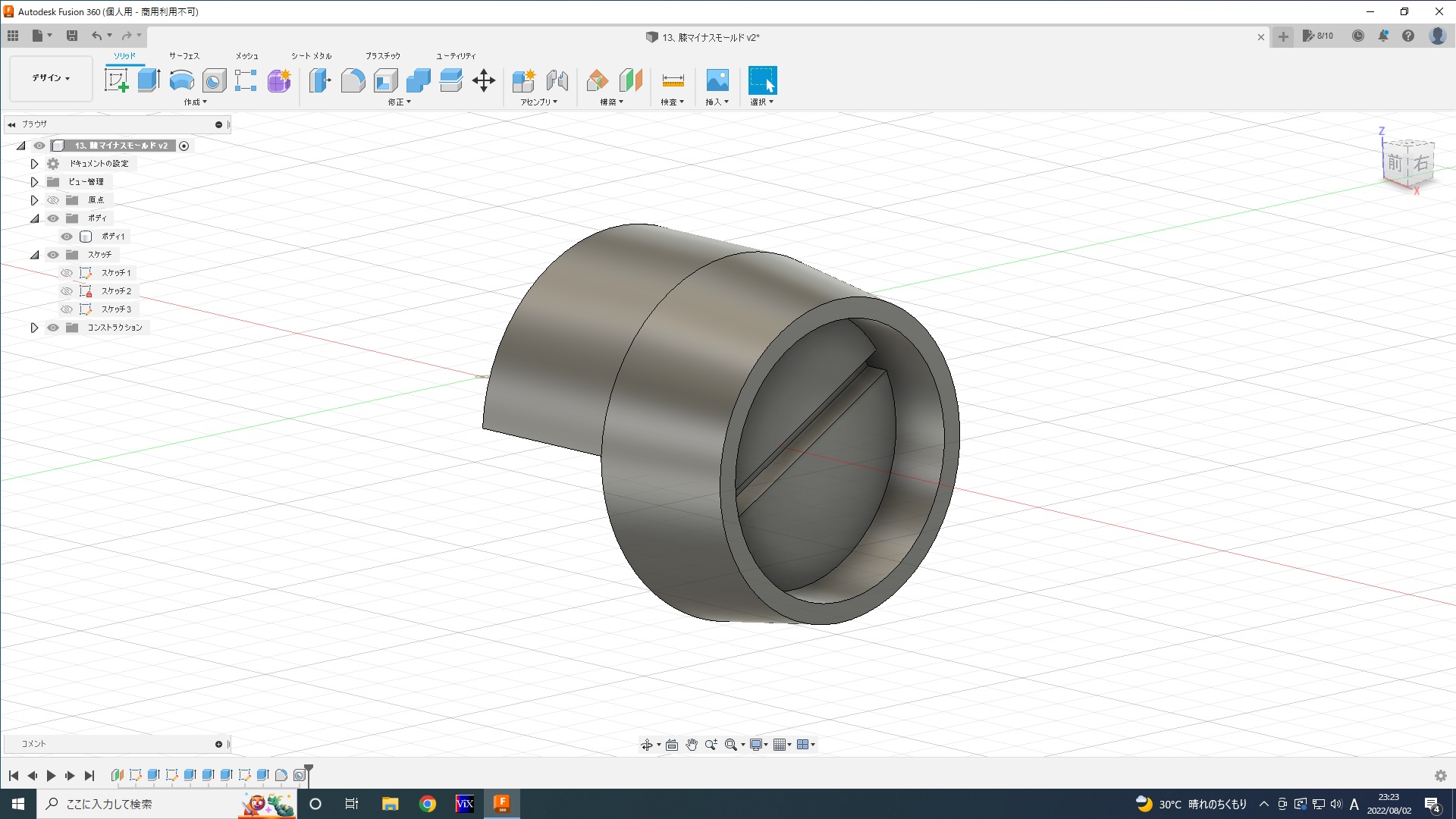Show スケッチ2 via its eye icon

pos(67,291)
